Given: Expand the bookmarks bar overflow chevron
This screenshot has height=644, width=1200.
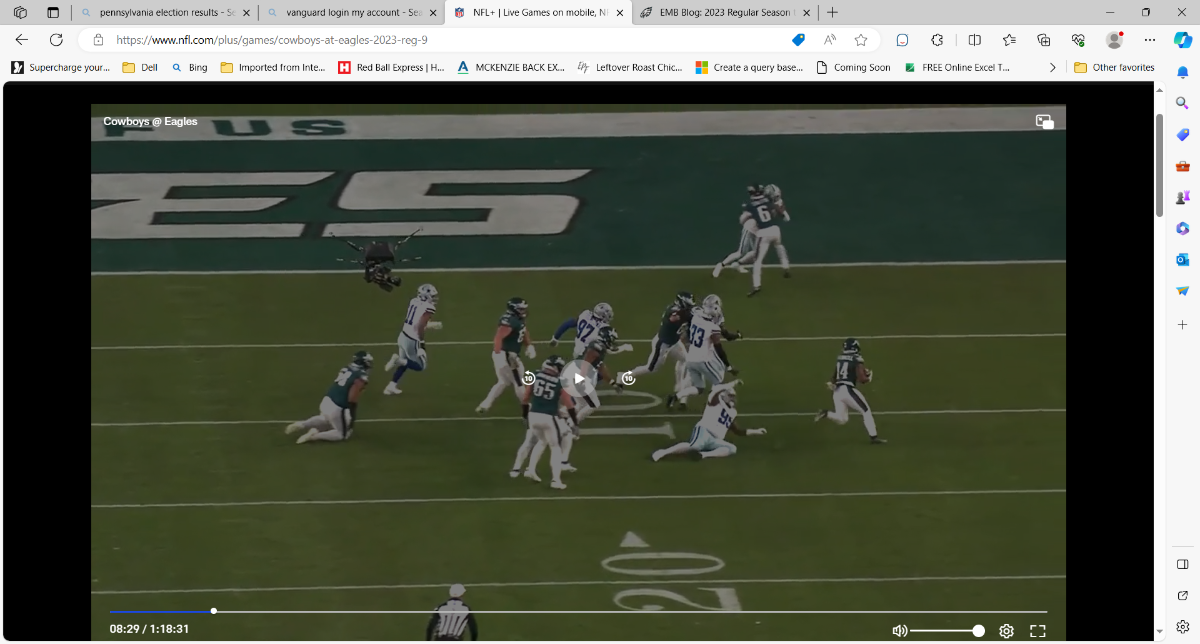Looking at the screenshot, I should coord(1052,67).
